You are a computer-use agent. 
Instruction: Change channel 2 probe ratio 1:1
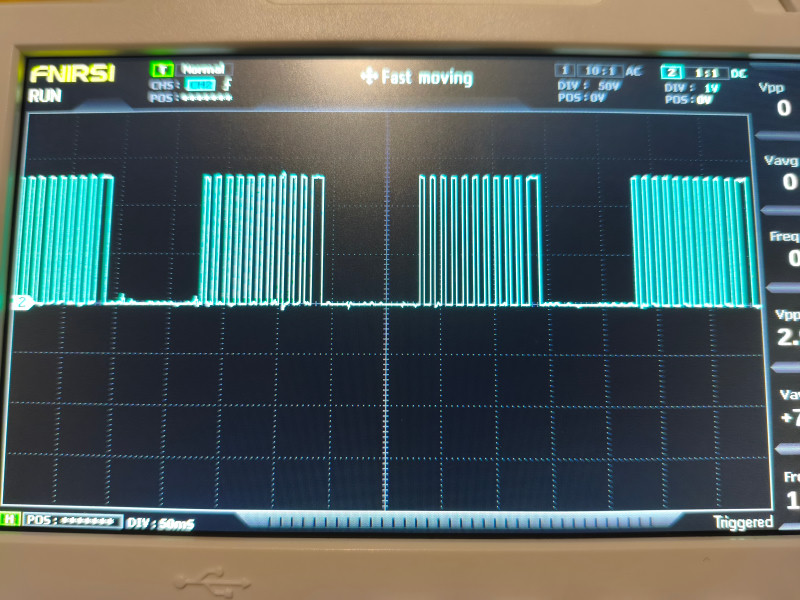706,73
